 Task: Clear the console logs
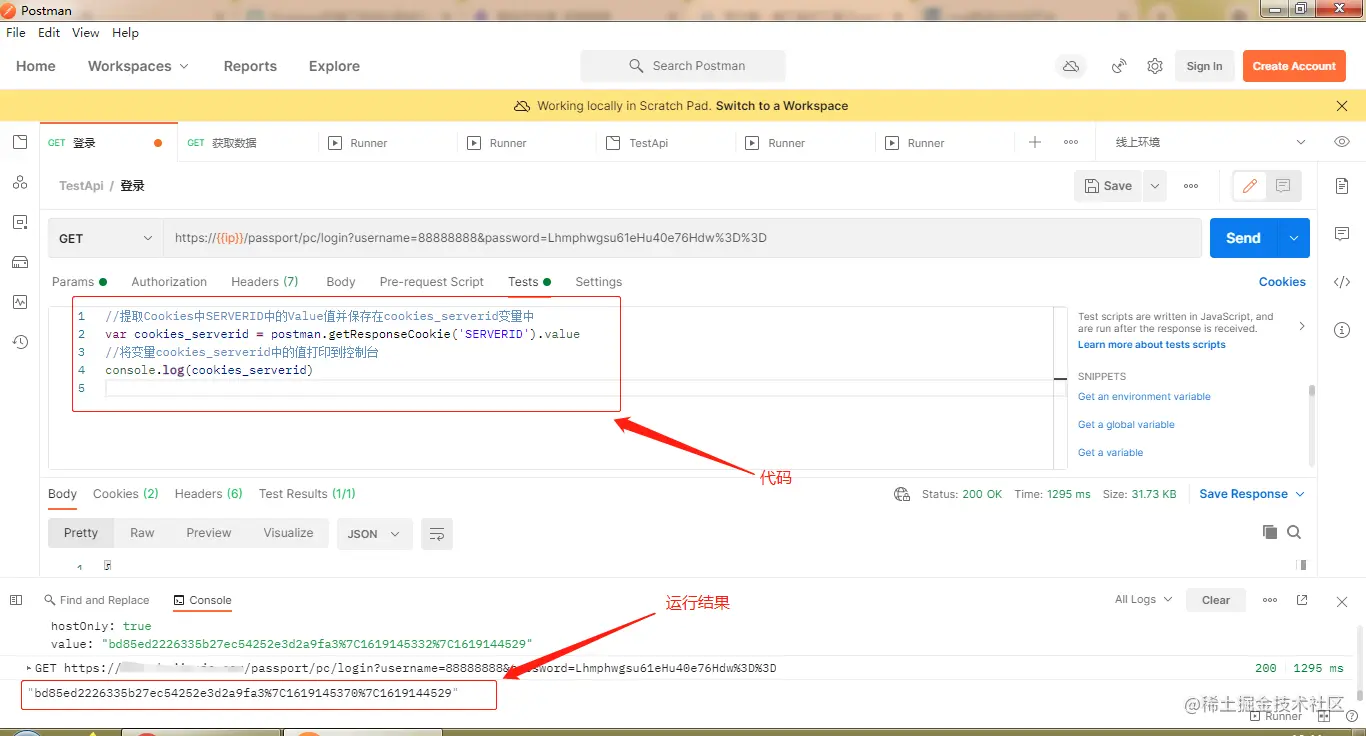pos(1216,600)
